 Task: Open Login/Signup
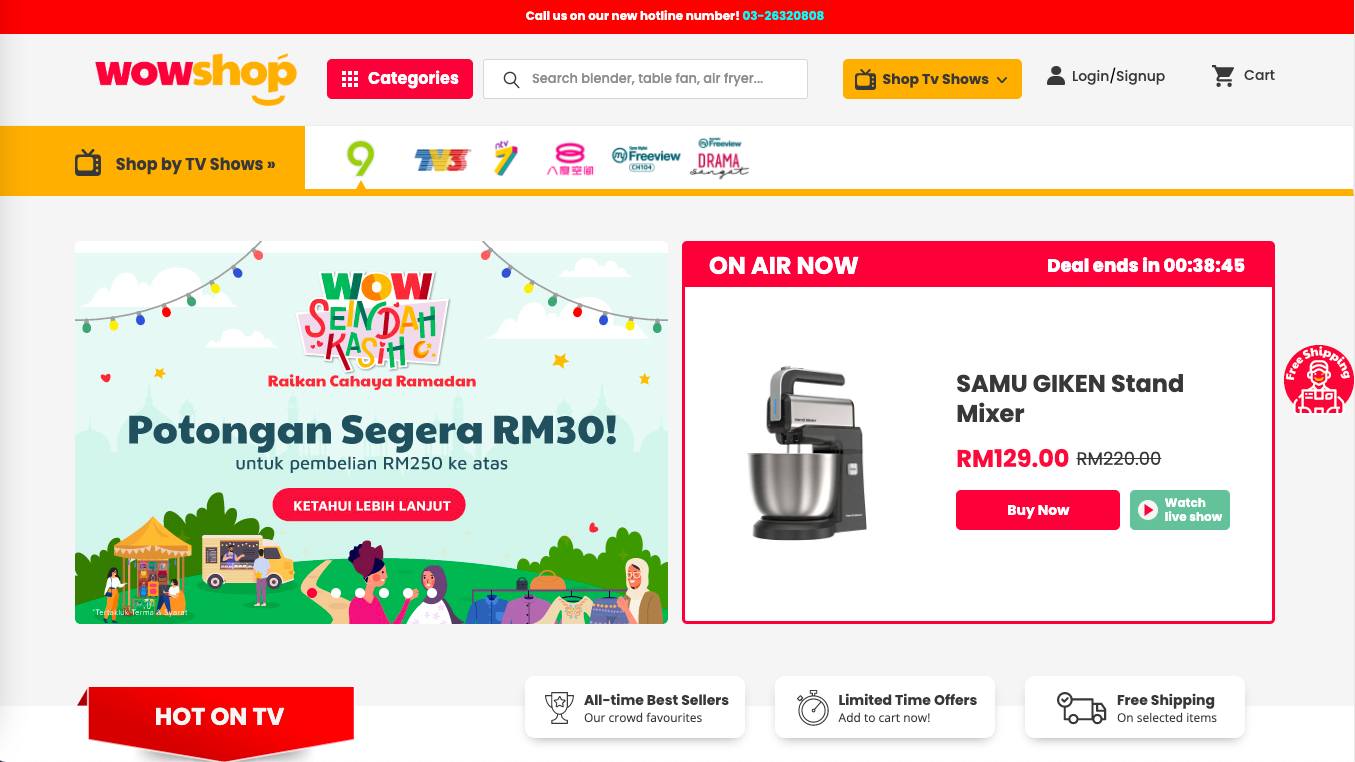point(1106,76)
